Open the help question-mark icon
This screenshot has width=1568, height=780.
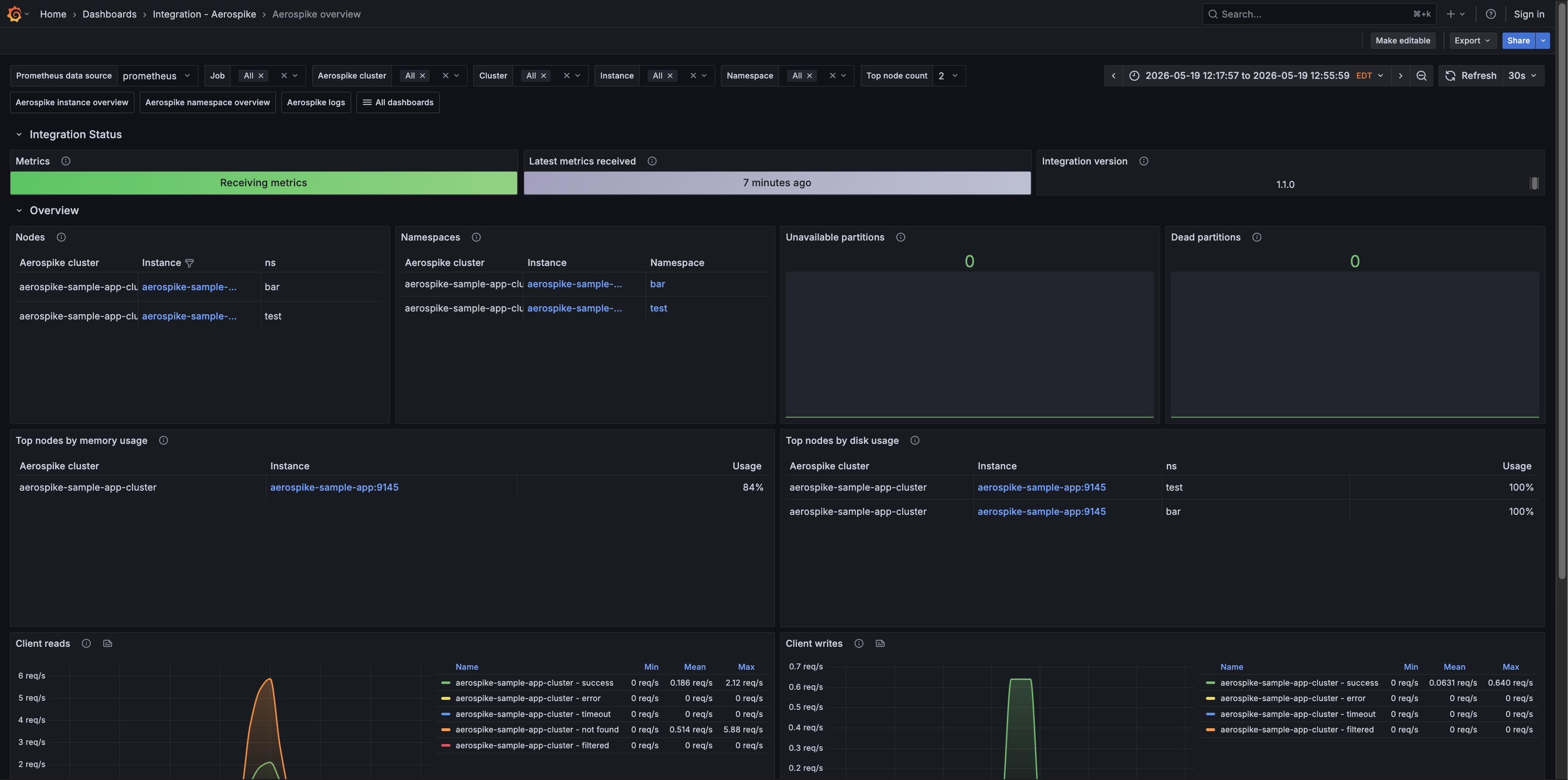tap(1490, 14)
